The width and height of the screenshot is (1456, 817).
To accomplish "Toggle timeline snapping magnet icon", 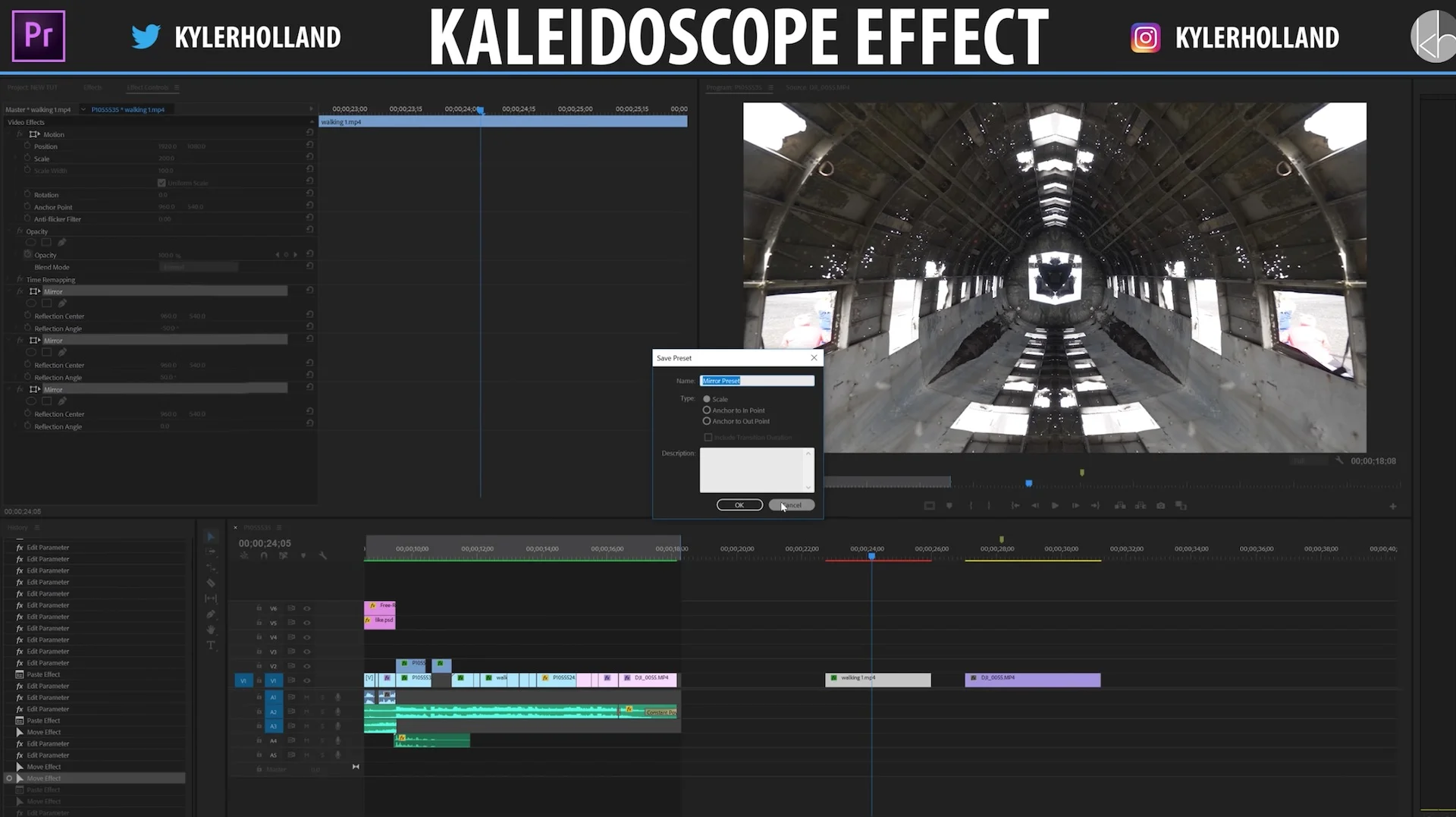I will [264, 555].
